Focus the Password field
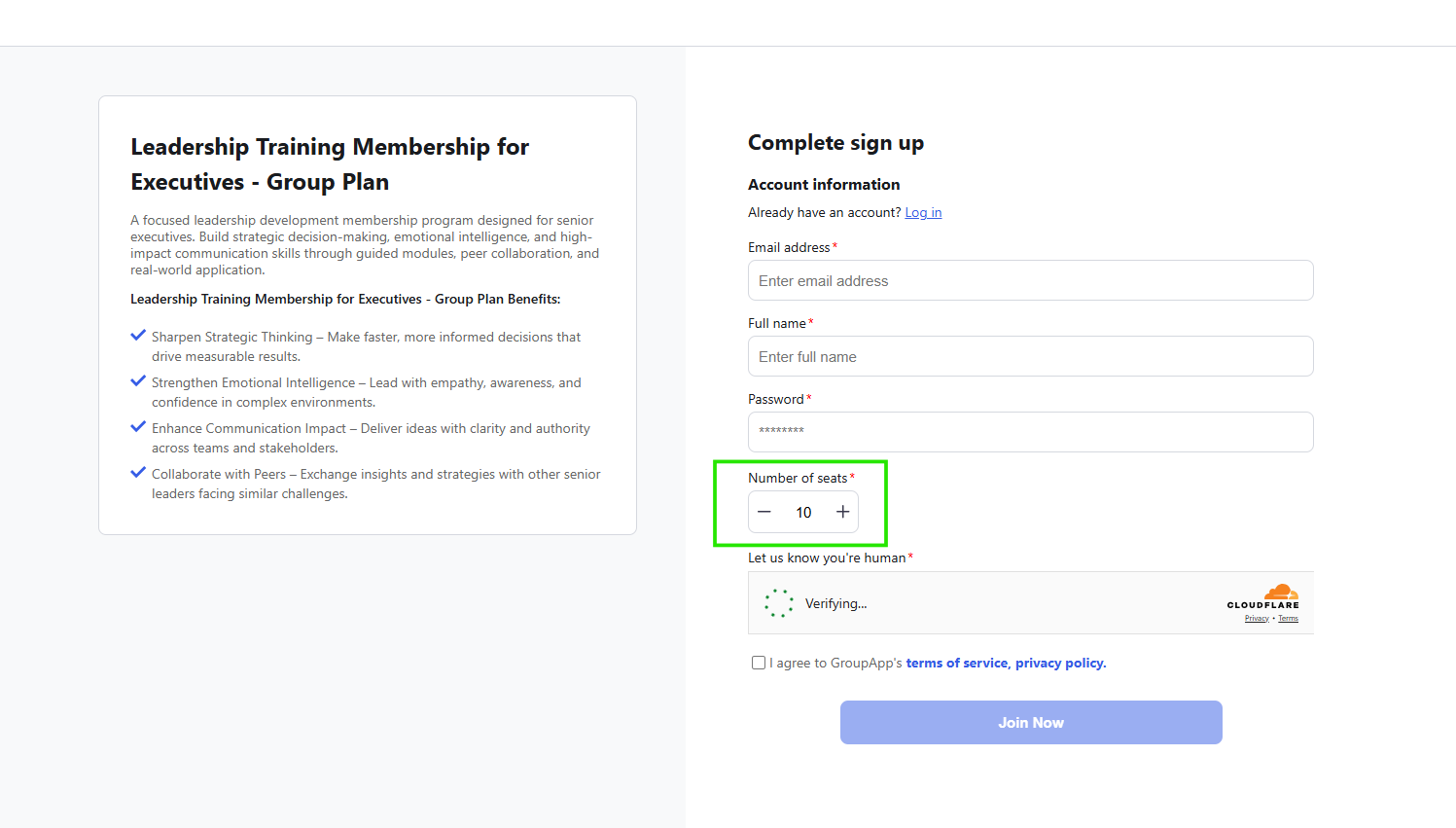 pyautogui.click(x=1030, y=432)
